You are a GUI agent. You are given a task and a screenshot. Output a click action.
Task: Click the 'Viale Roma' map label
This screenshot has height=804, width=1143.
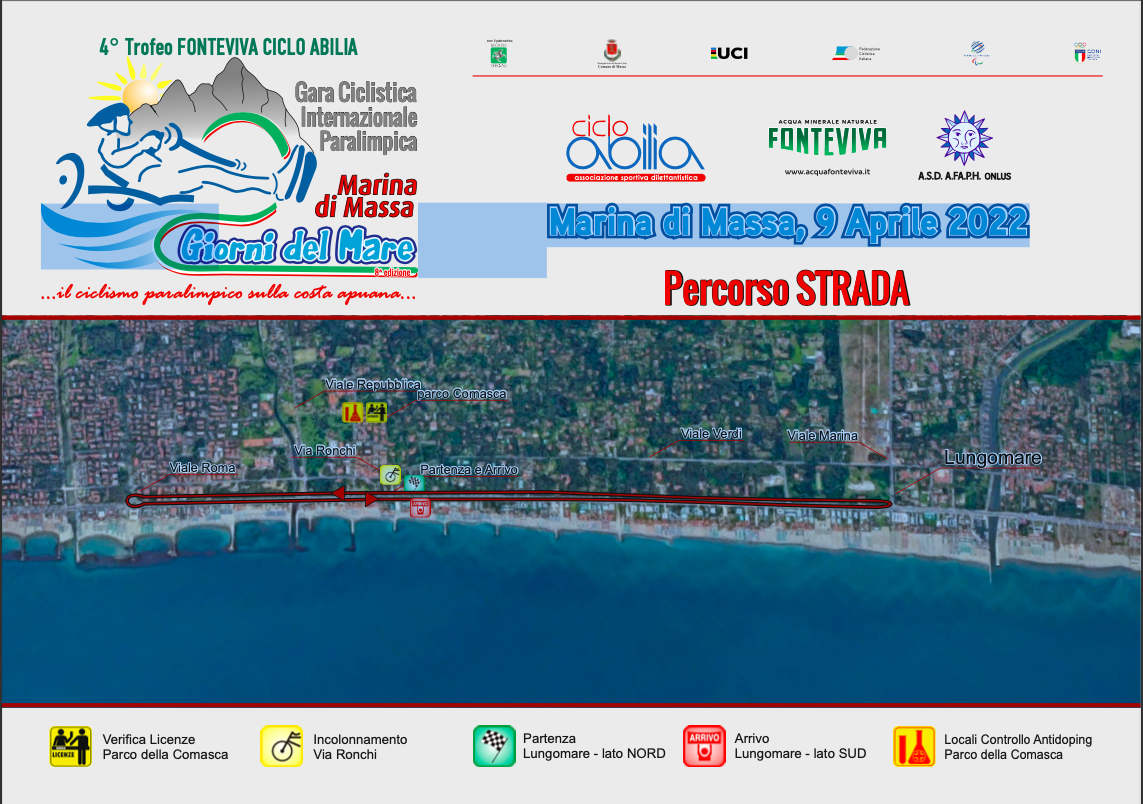202,467
